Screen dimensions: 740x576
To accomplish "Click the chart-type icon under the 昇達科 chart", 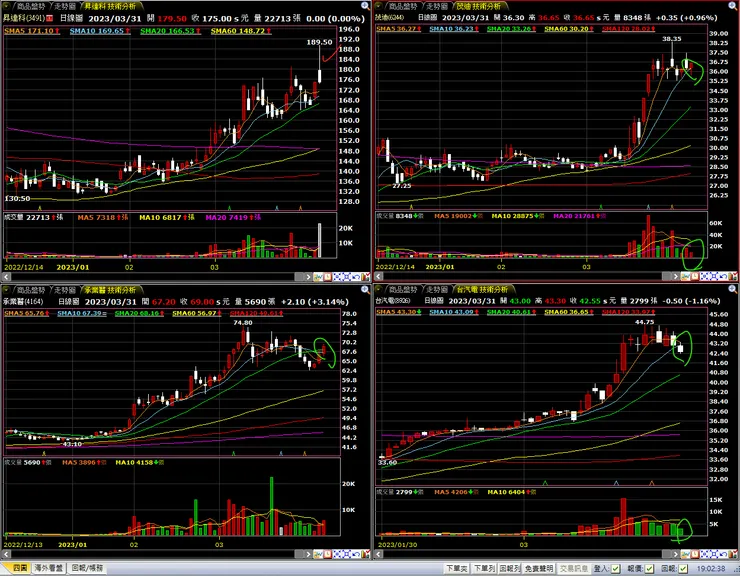I will 318,277.
